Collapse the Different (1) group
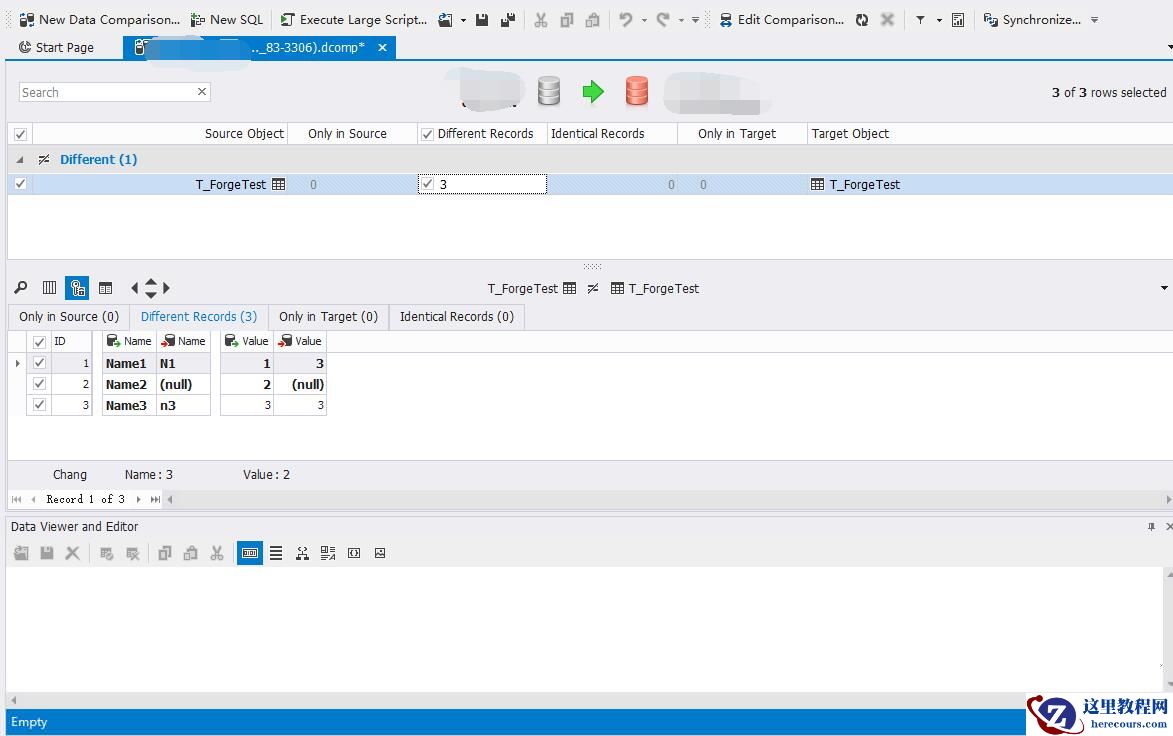Screen dimensions: 1173x736 point(20,160)
